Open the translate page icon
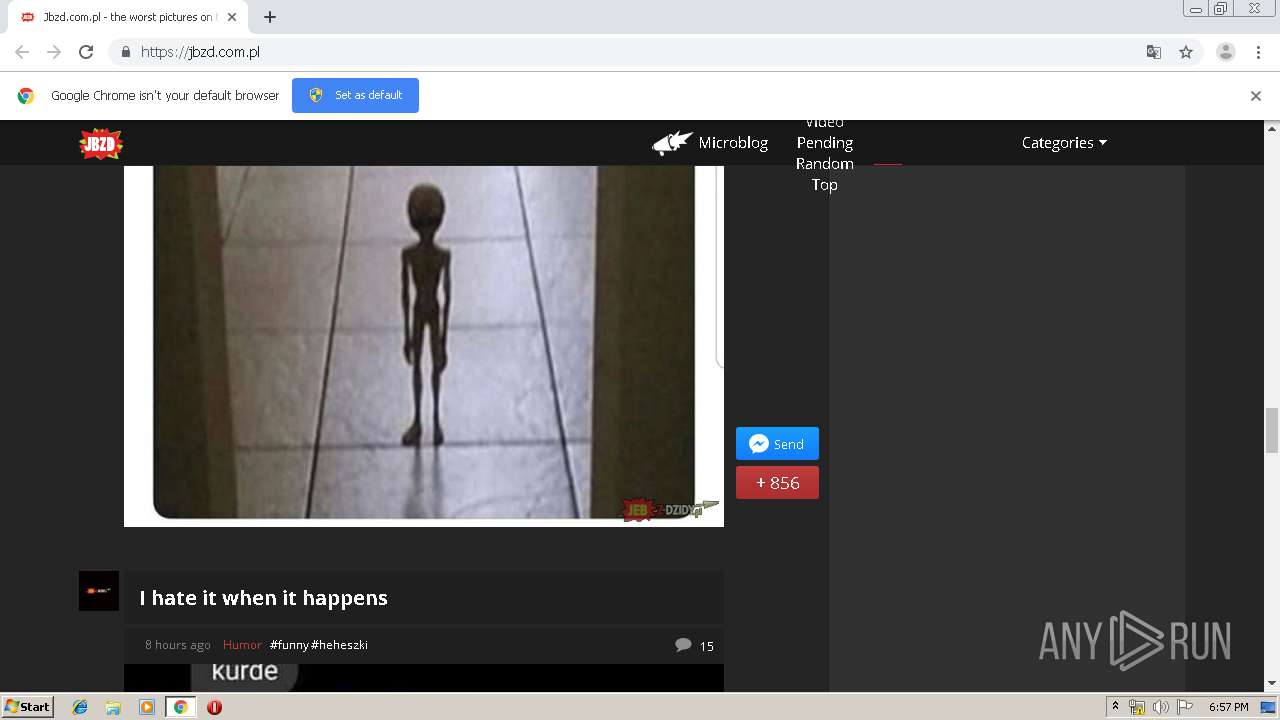 pyautogui.click(x=1153, y=52)
